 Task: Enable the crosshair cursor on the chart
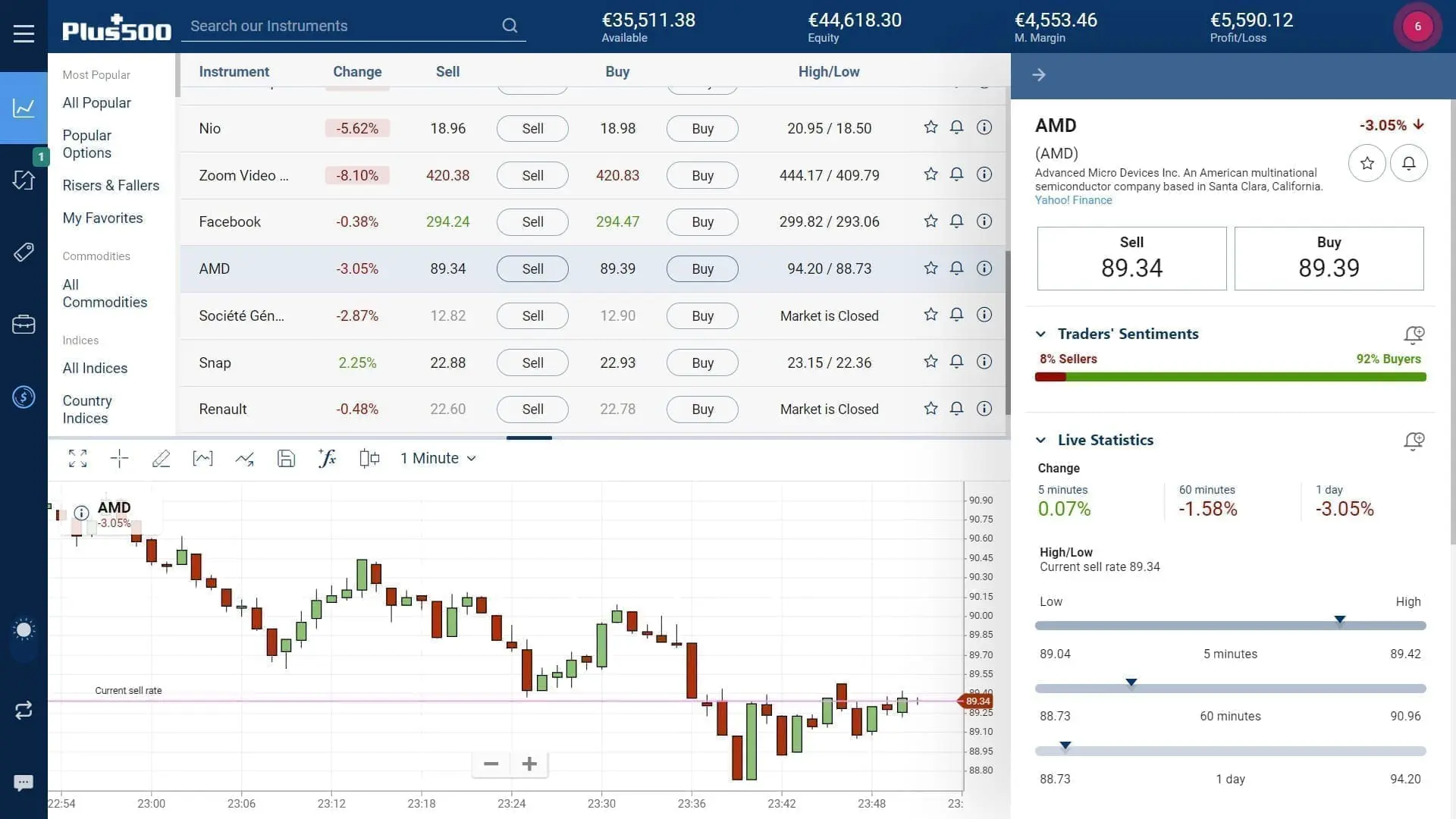(119, 458)
